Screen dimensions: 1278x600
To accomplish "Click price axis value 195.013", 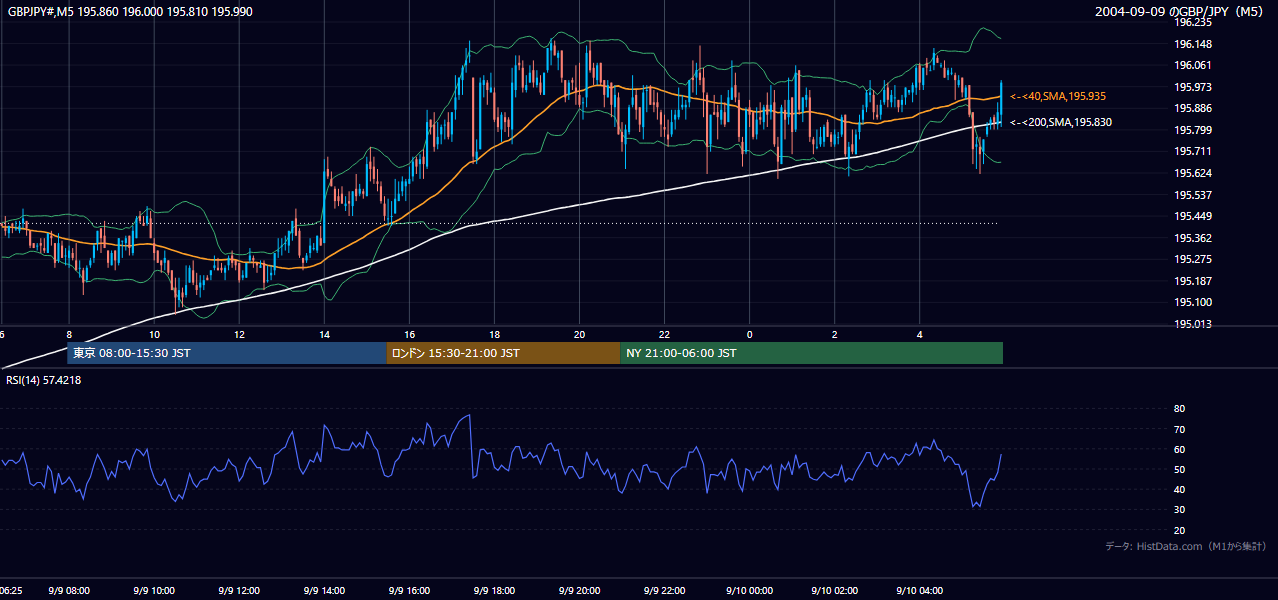I will coord(1194,324).
